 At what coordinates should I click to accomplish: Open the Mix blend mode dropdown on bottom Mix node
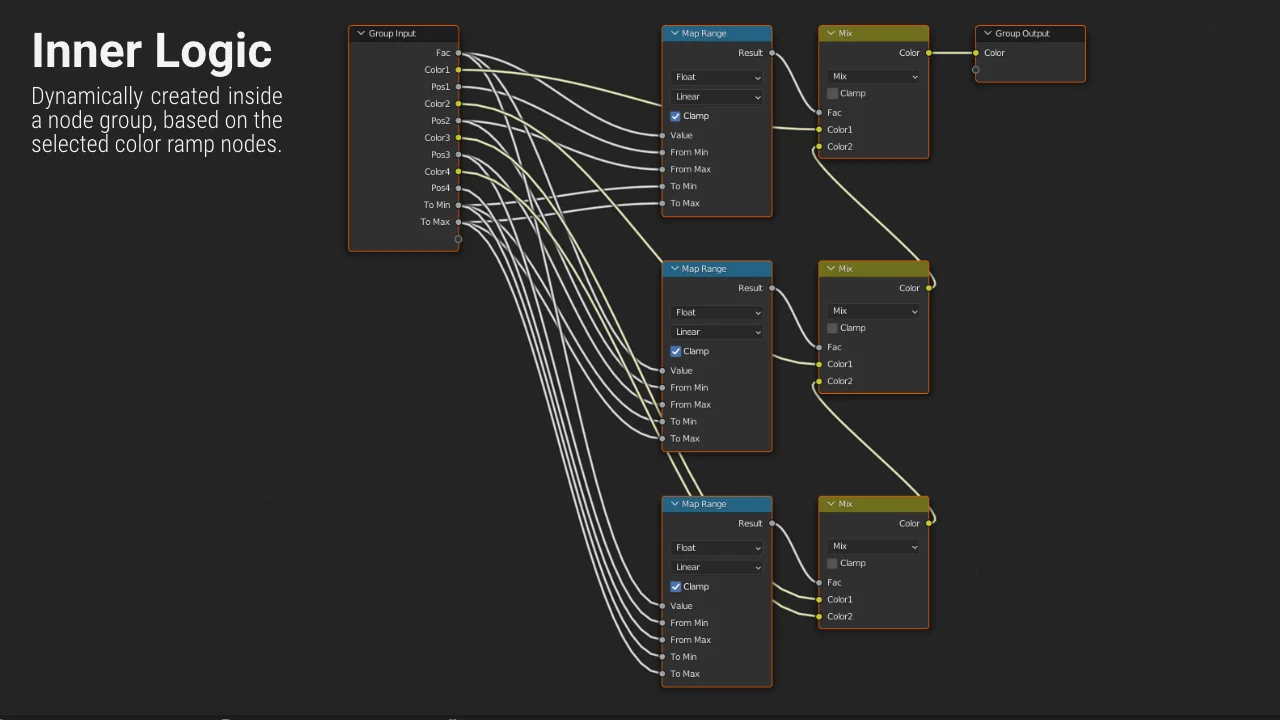tap(873, 546)
